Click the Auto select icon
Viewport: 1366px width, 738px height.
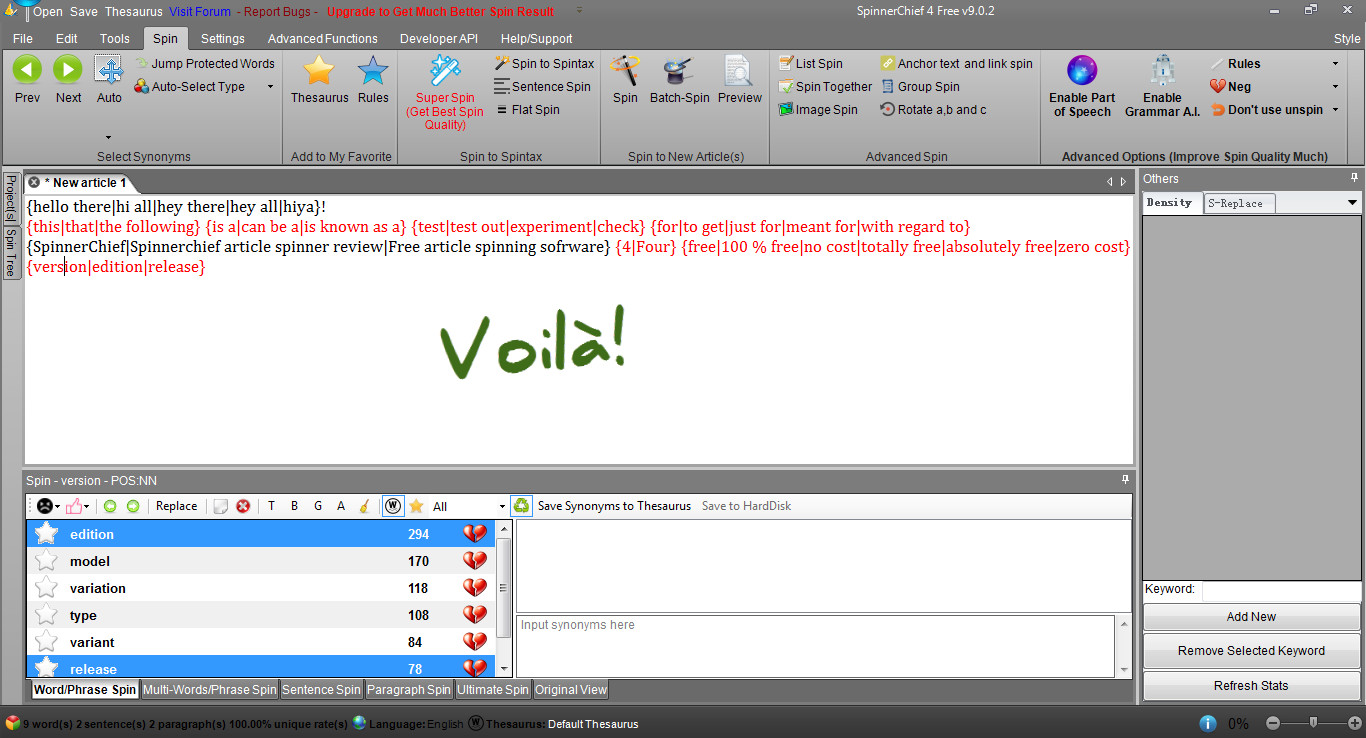pyautogui.click(x=109, y=69)
